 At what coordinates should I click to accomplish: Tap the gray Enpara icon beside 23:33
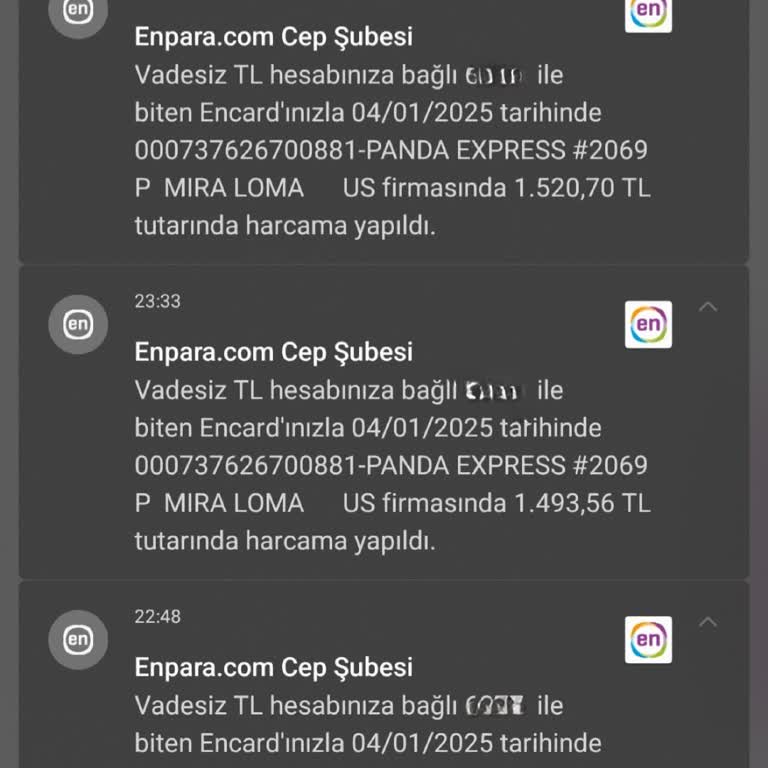(78, 324)
